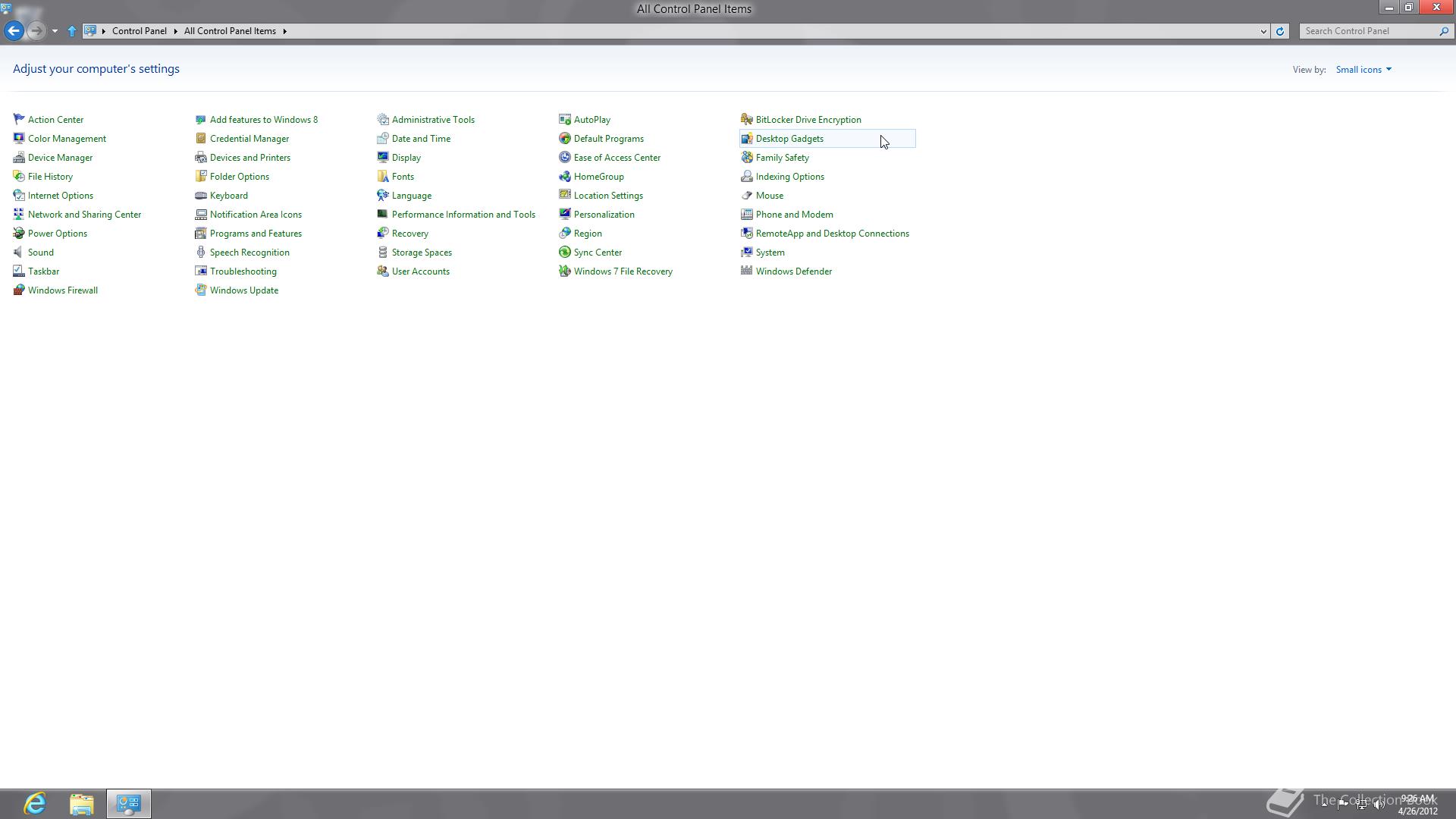This screenshot has height=819, width=1456.
Task: Open Power Options
Action: point(57,233)
